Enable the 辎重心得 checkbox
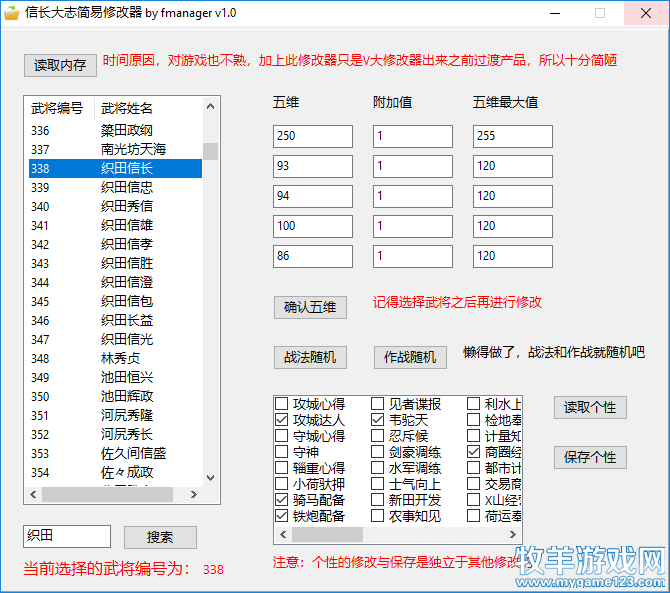670x593 pixels. (x=282, y=468)
